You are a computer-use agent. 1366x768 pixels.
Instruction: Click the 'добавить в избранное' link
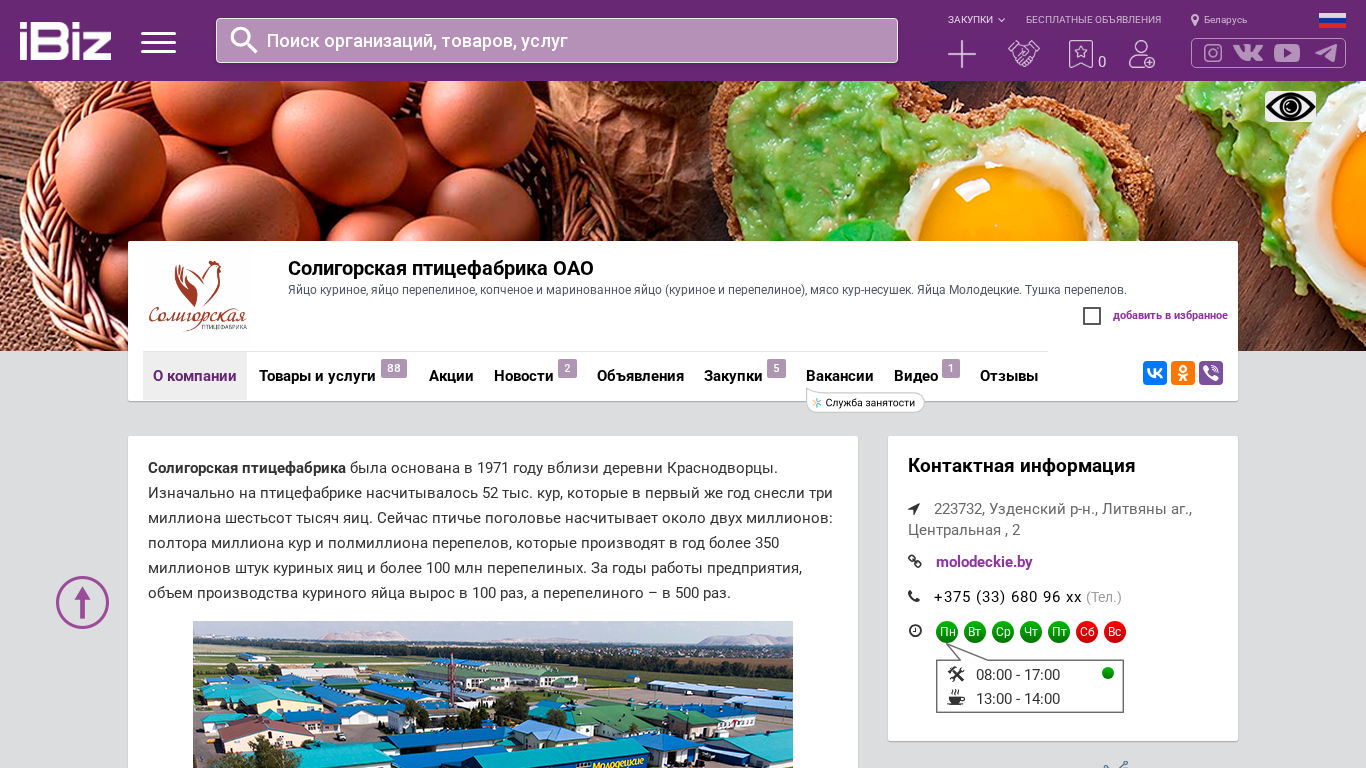pos(1170,316)
